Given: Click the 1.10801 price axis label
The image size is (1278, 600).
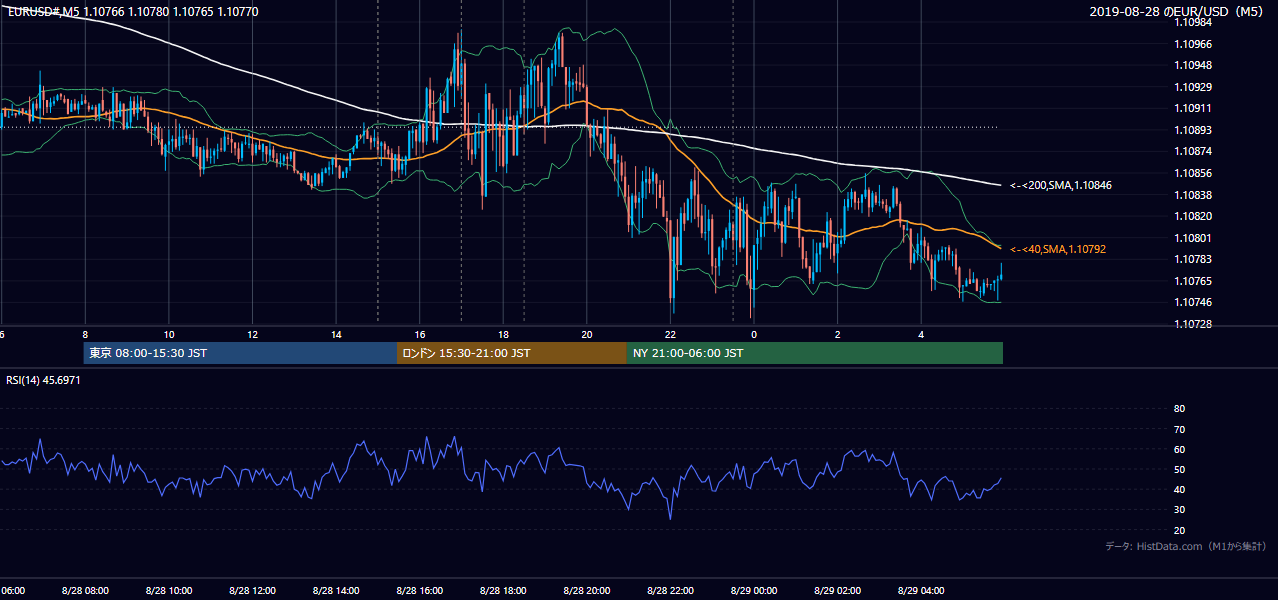Looking at the screenshot, I should click(x=1192, y=238).
